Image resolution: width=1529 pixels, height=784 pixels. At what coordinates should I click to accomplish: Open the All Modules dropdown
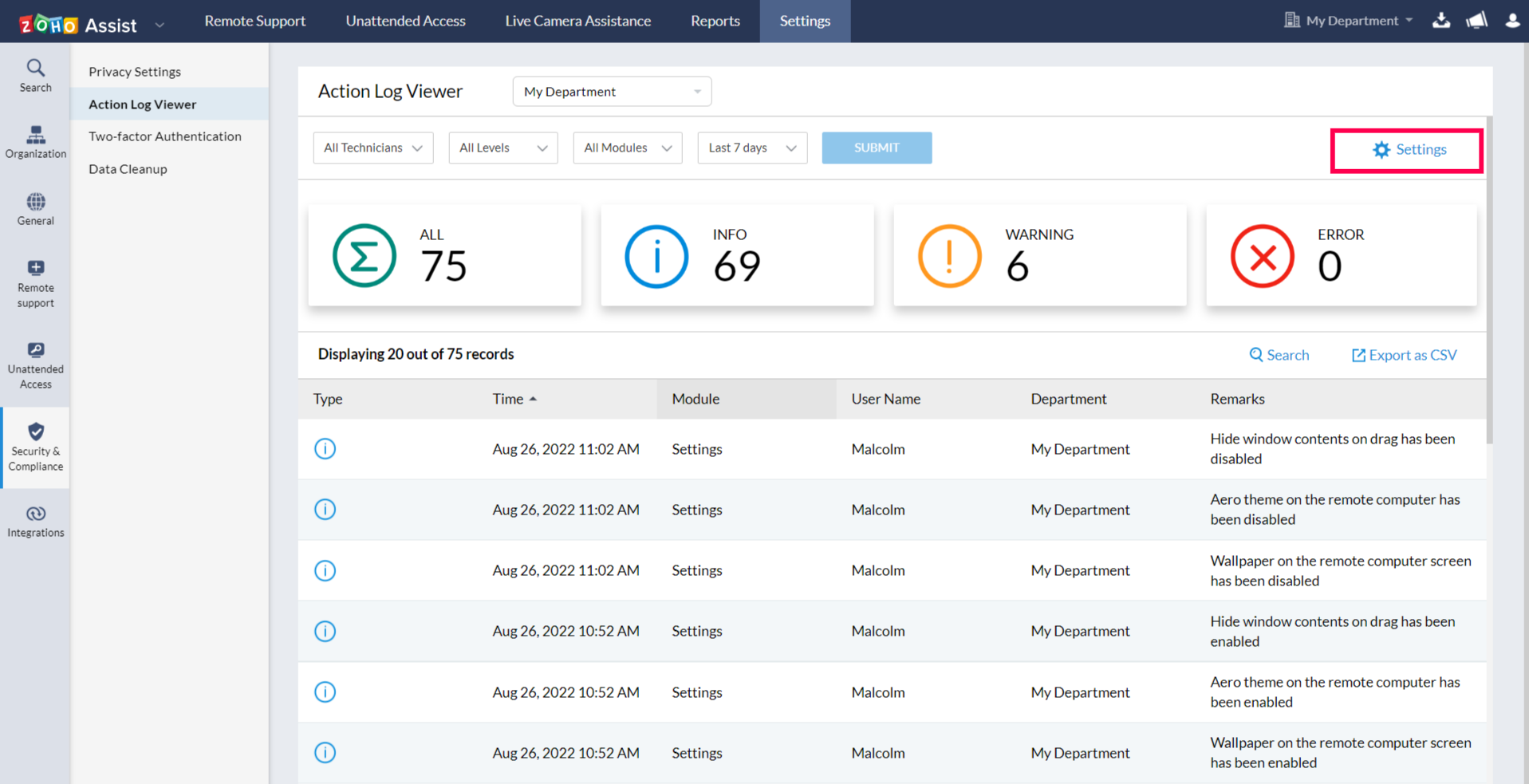coord(628,148)
